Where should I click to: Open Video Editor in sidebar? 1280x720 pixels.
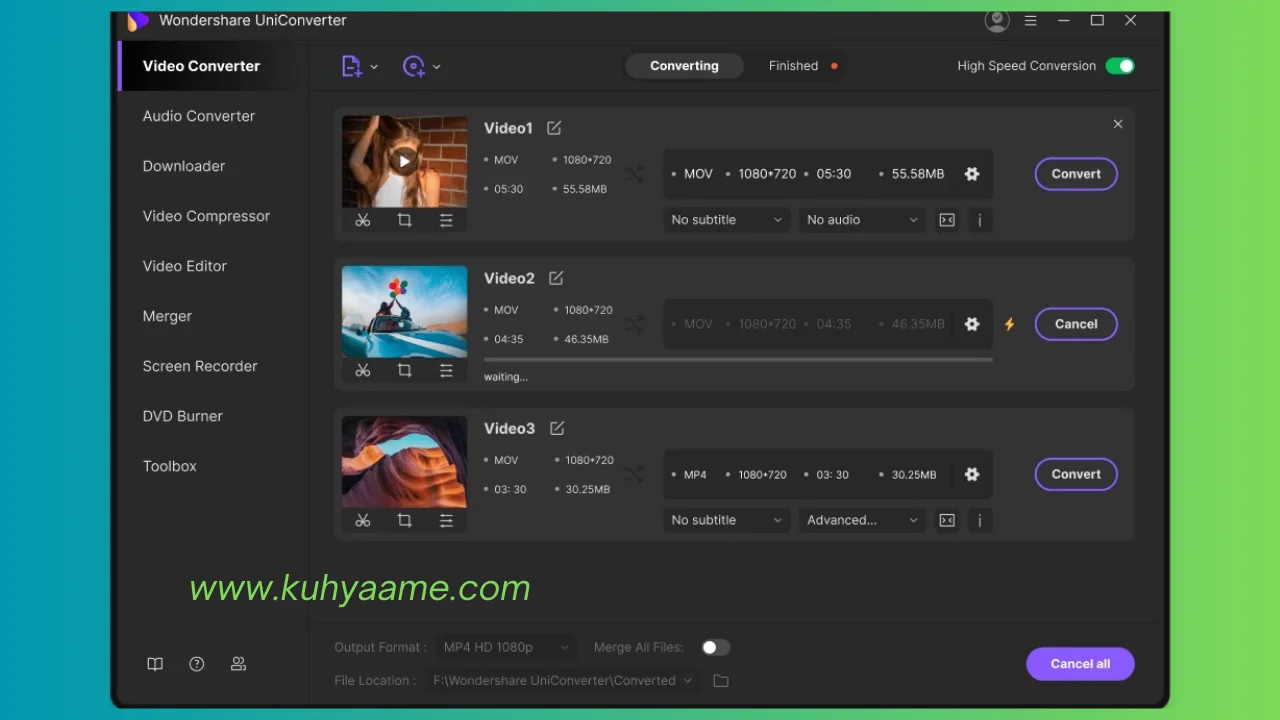click(x=185, y=266)
